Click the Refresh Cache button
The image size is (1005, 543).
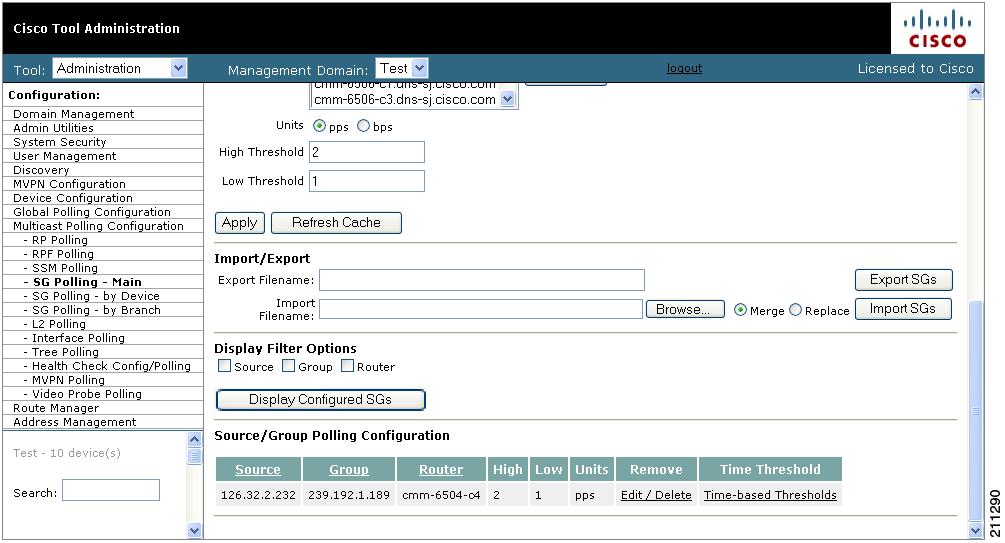click(336, 223)
